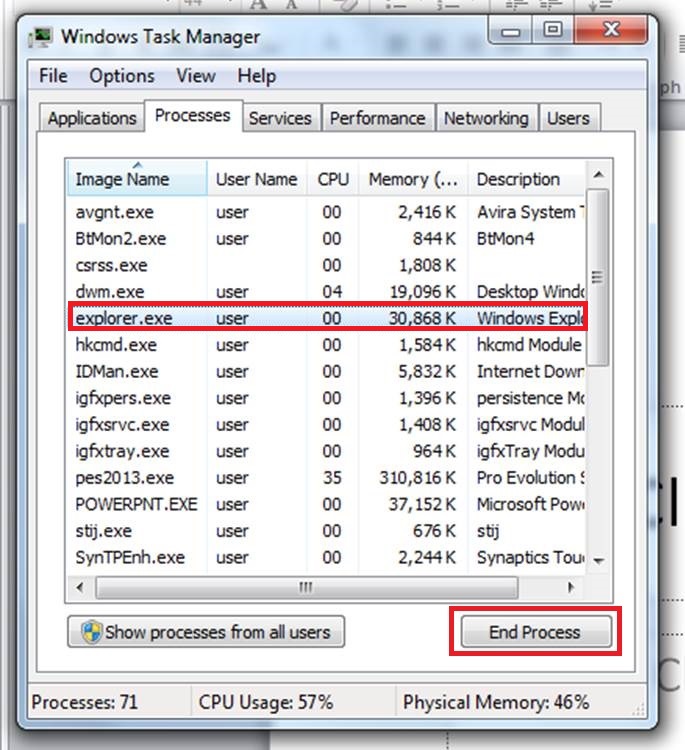
Task: Click the 310,816 K memory value
Action: 418,477
